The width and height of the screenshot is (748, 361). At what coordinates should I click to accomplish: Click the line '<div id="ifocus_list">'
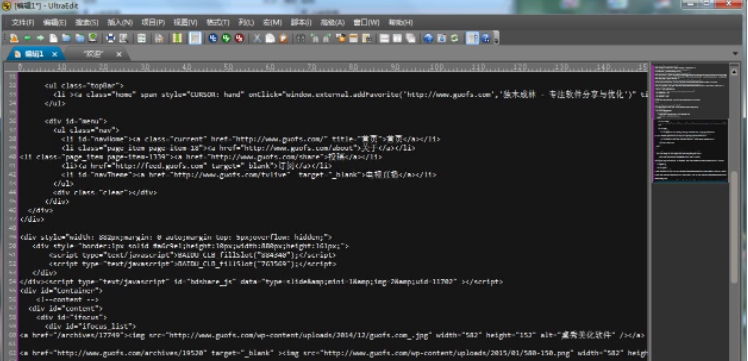click(91, 326)
